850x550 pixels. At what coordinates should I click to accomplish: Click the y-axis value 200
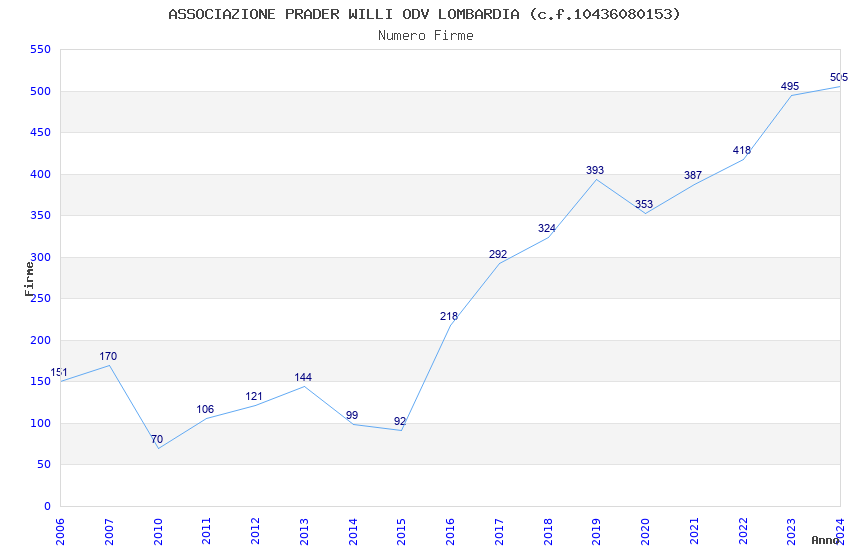pyautogui.click(x=40, y=340)
